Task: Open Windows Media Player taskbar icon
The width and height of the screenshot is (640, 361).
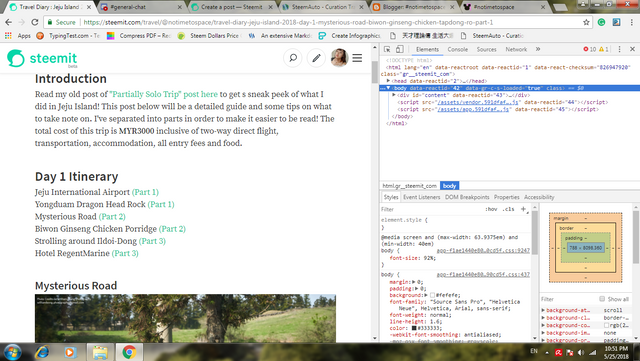Action: click(70, 352)
